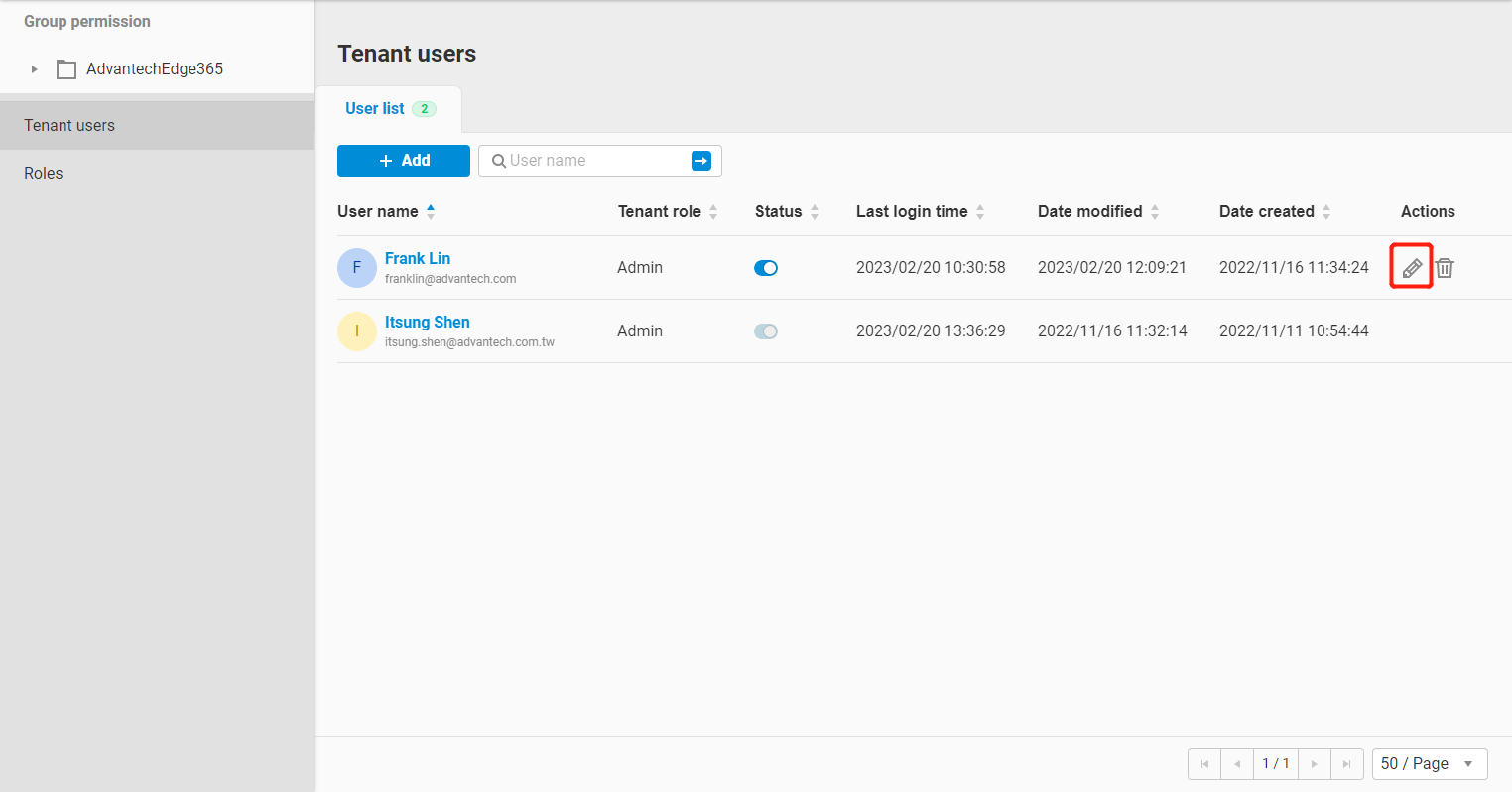Click inside the User name search field
The width and height of the screenshot is (1512, 792).
585,160
